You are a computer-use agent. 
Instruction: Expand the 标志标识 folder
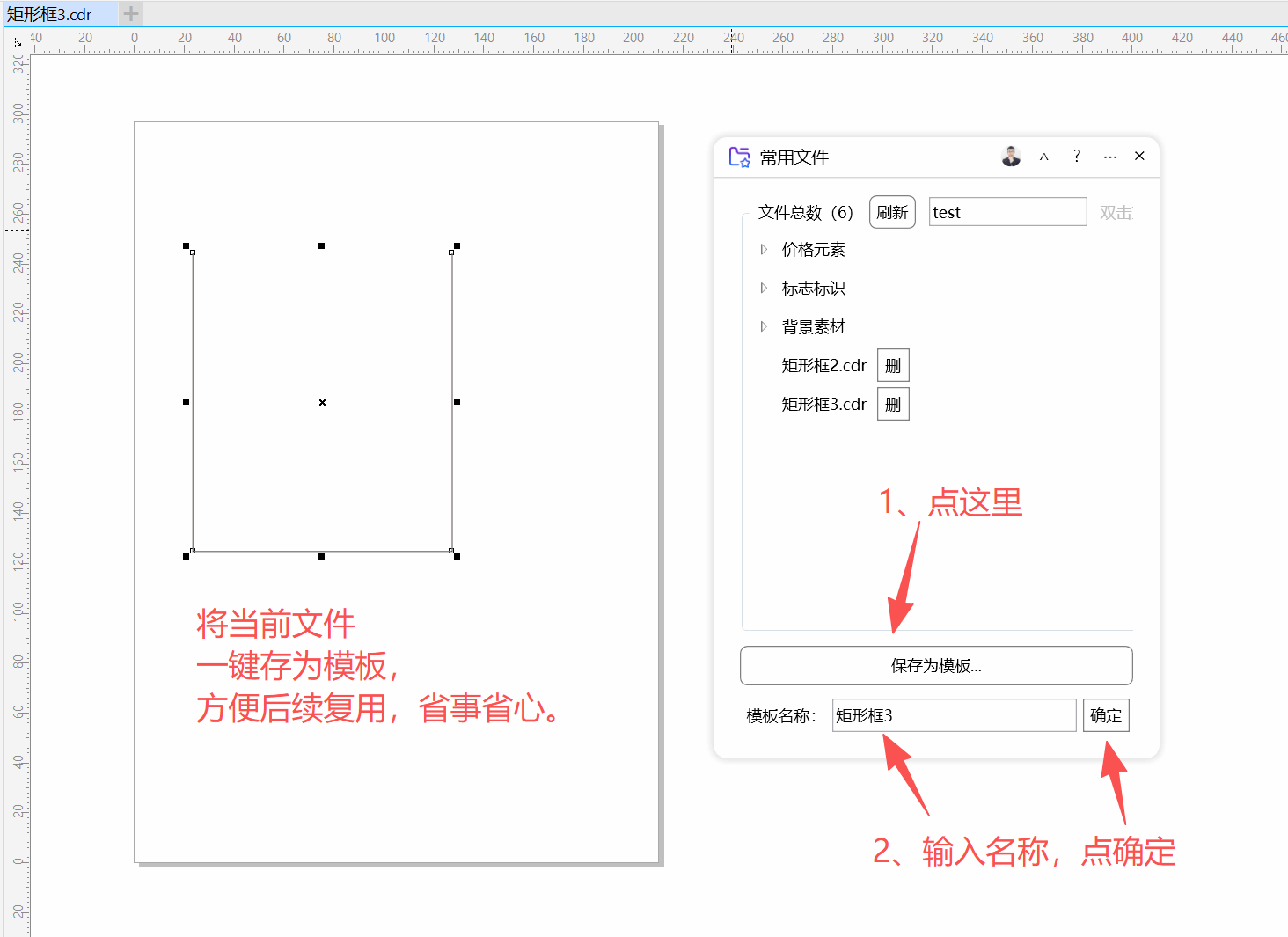[x=764, y=289]
